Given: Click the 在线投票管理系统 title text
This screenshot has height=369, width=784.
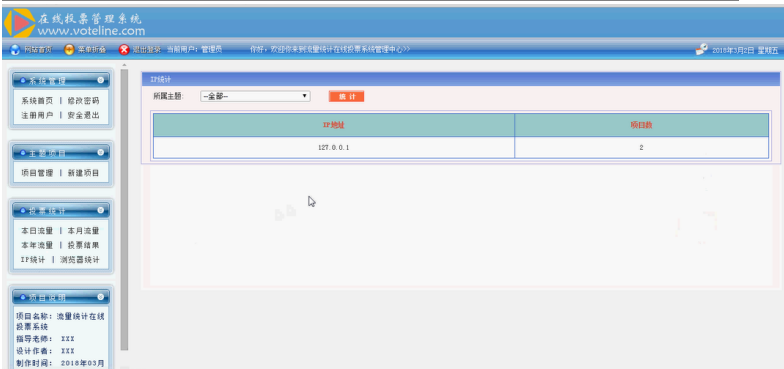Looking at the screenshot, I should click(90, 19).
